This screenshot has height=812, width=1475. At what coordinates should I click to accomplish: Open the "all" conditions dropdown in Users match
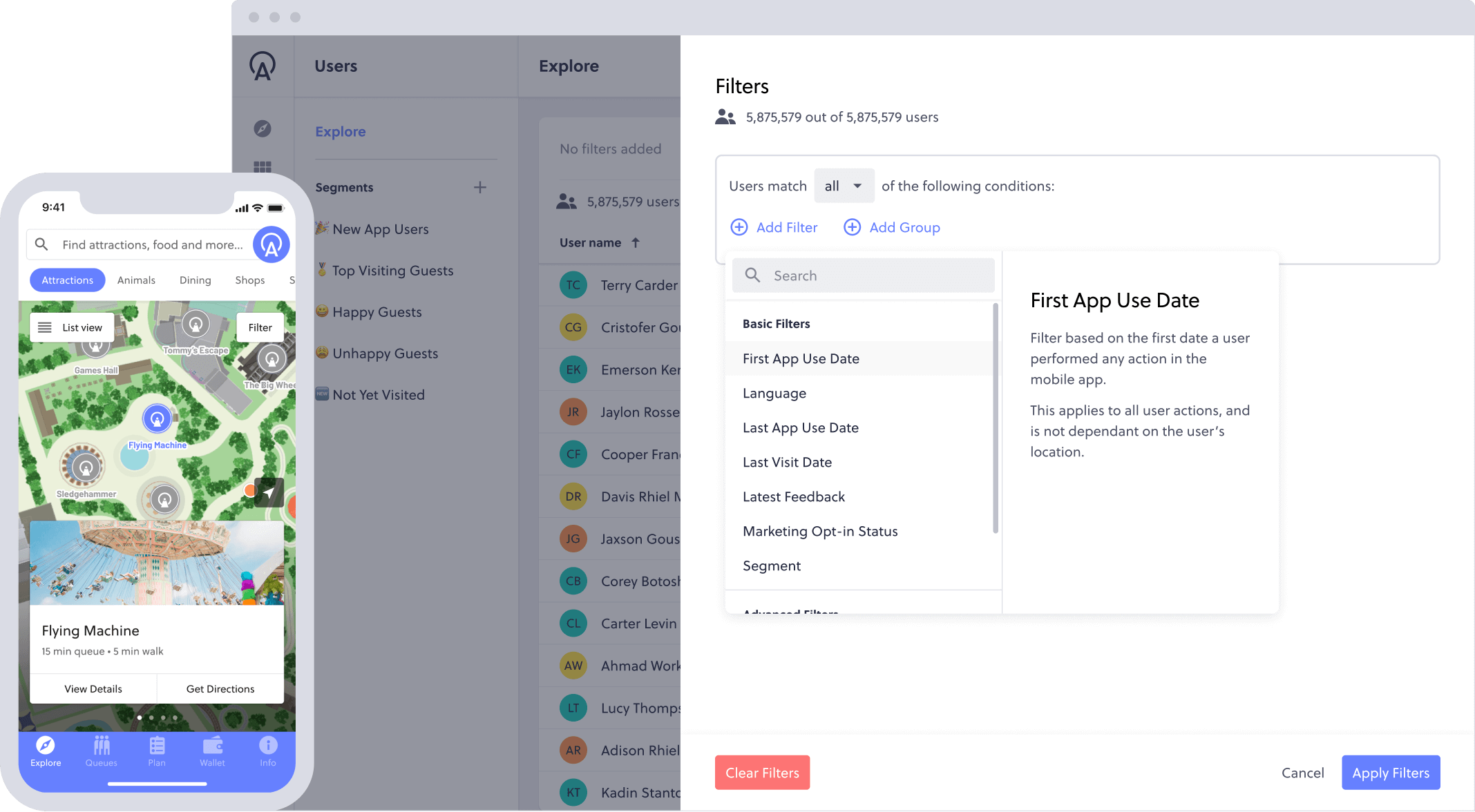point(844,186)
